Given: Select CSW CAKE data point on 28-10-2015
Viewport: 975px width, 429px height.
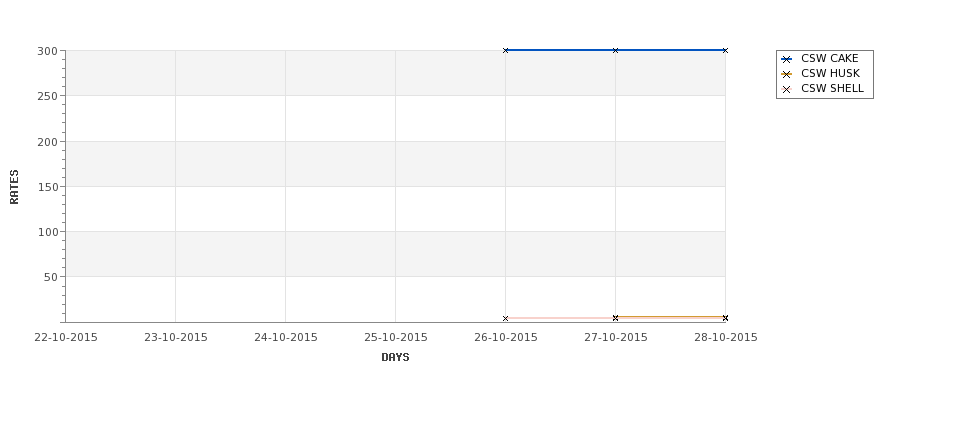Looking at the screenshot, I should pyautogui.click(x=725, y=50).
